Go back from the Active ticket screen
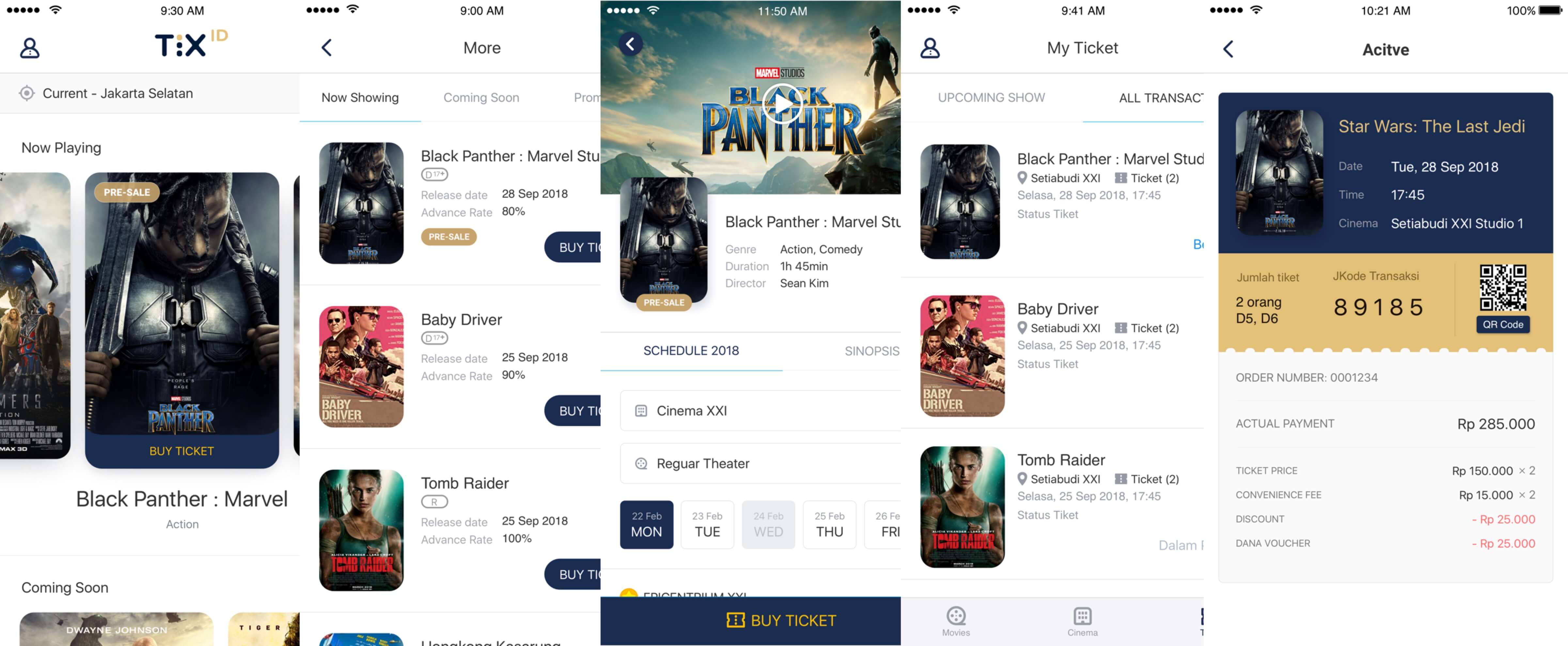The image size is (1568, 646). pos(1228,49)
